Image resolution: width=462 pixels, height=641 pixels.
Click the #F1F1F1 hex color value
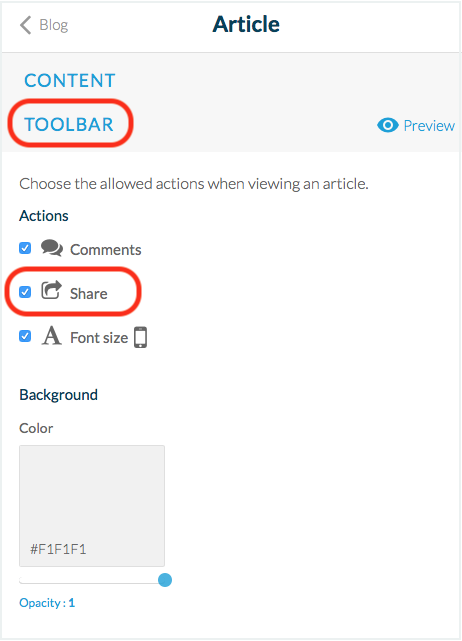(x=58, y=549)
